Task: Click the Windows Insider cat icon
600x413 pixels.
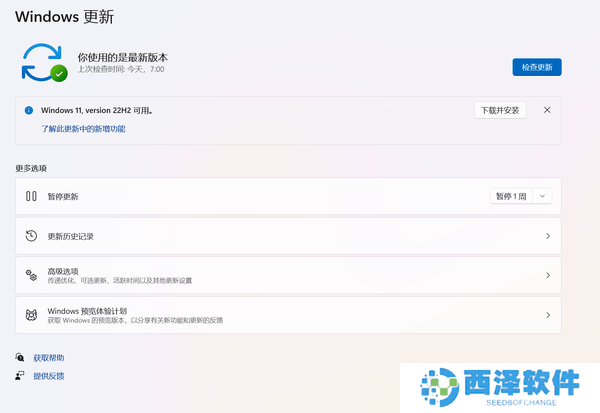Action: pos(31,315)
